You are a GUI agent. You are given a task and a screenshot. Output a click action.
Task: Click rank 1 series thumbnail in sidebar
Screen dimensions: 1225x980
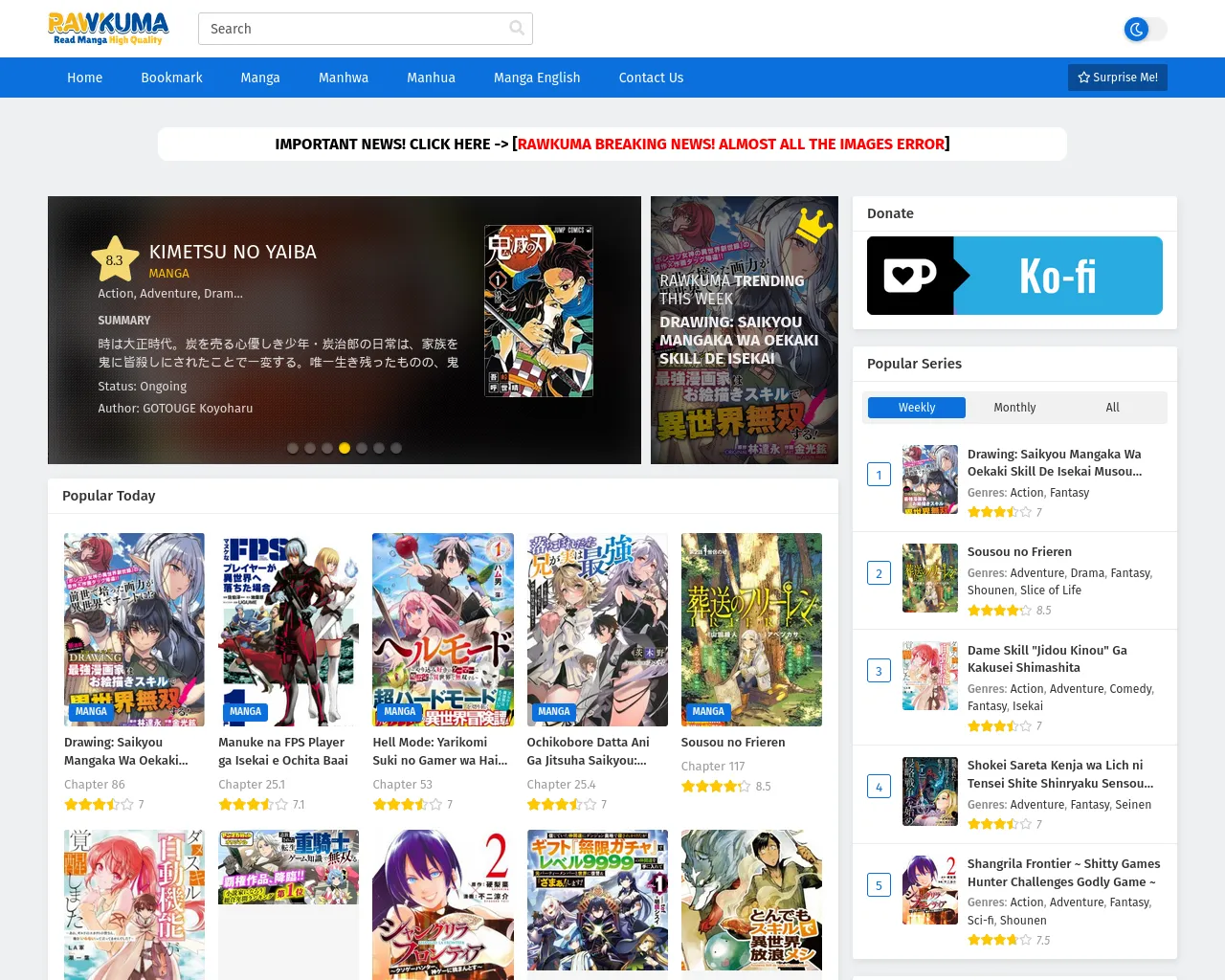[x=930, y=479]
